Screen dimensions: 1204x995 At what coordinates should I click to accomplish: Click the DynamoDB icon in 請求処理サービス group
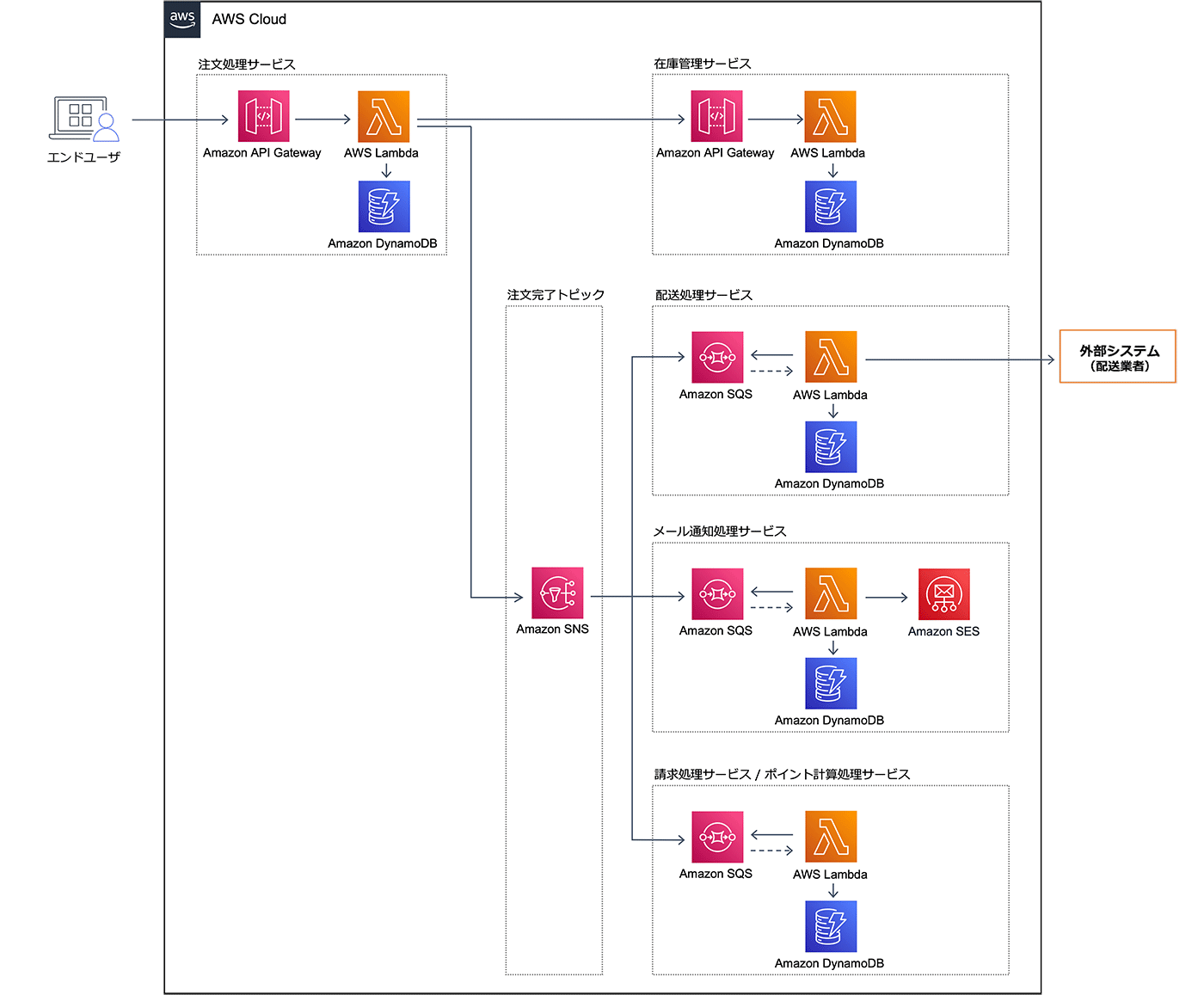[831, 927]
